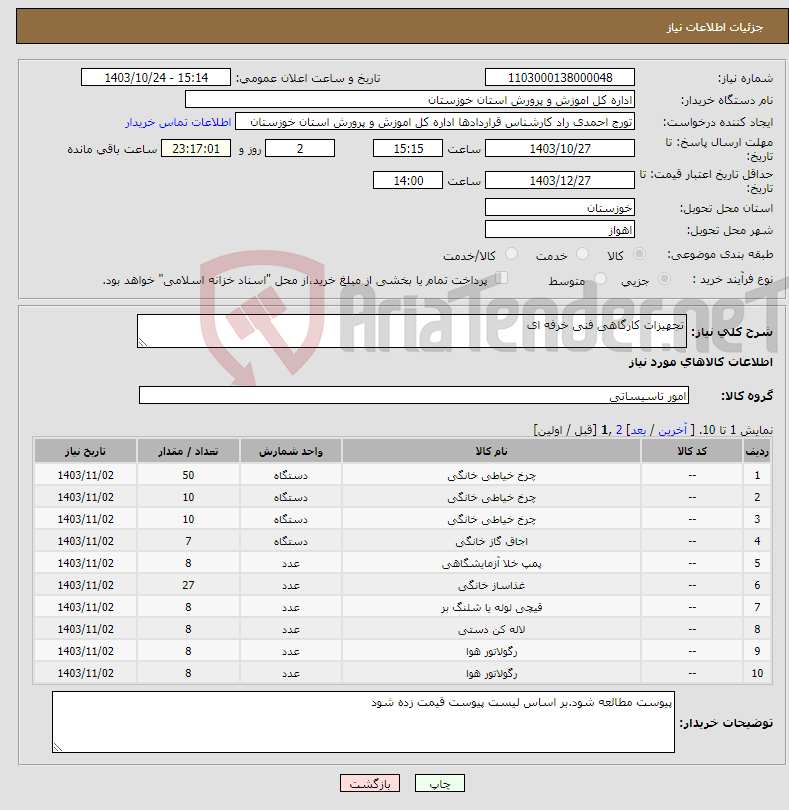The image size is (789, 810).
Task: Click the quantity 50 cell
Action: (x=188, y=475)
